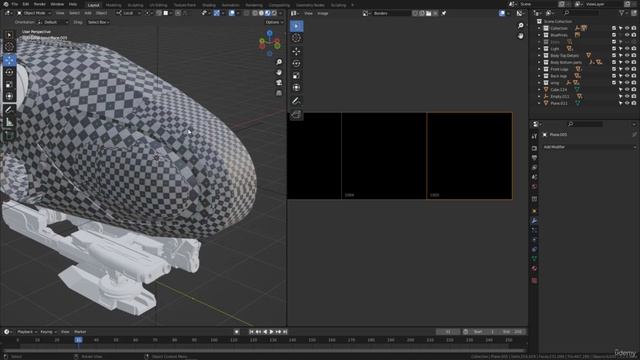This screenshot has height=360, width=640.
Task: Disable render camera icon for wing collection
Action: tap(634, 83)
